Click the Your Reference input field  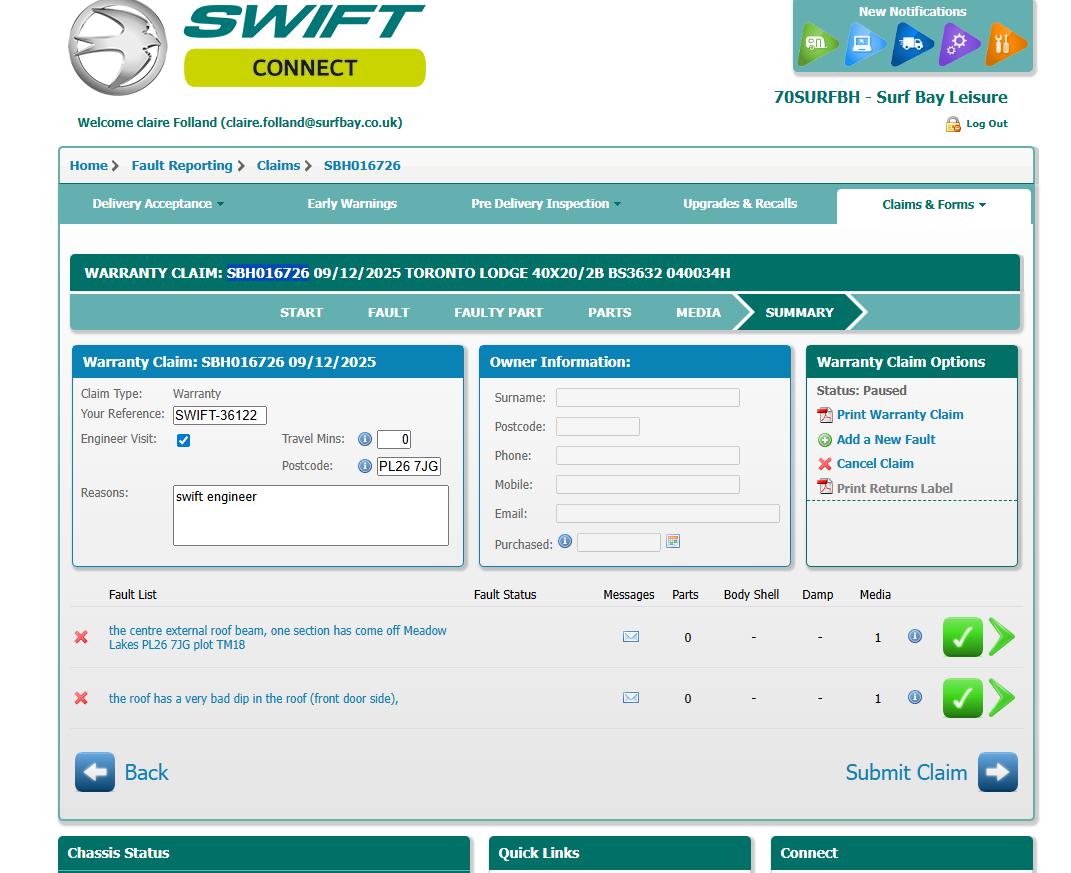220,415
